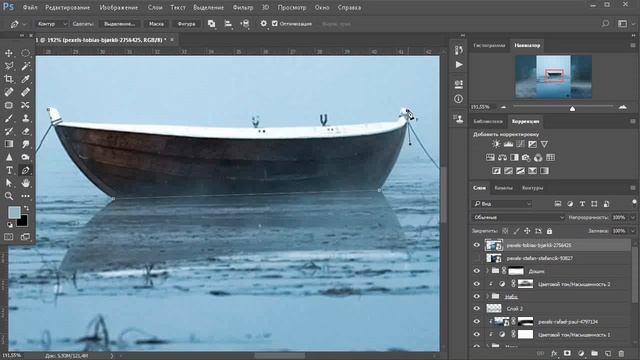
Task: Open the Info panel icon
Action: 459,99
